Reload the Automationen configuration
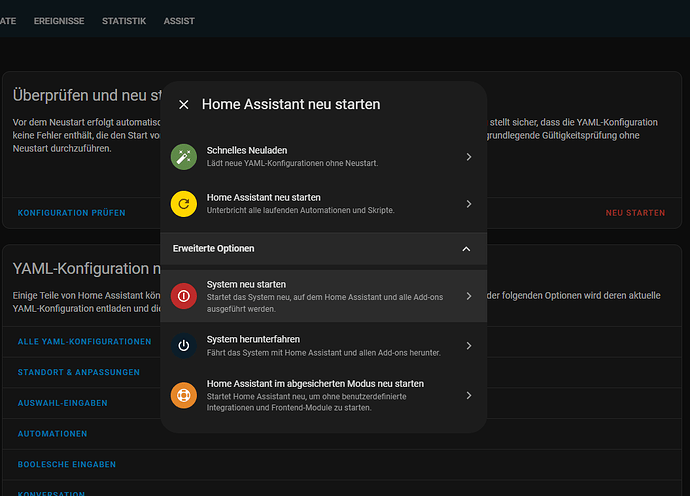 point(52,434)
